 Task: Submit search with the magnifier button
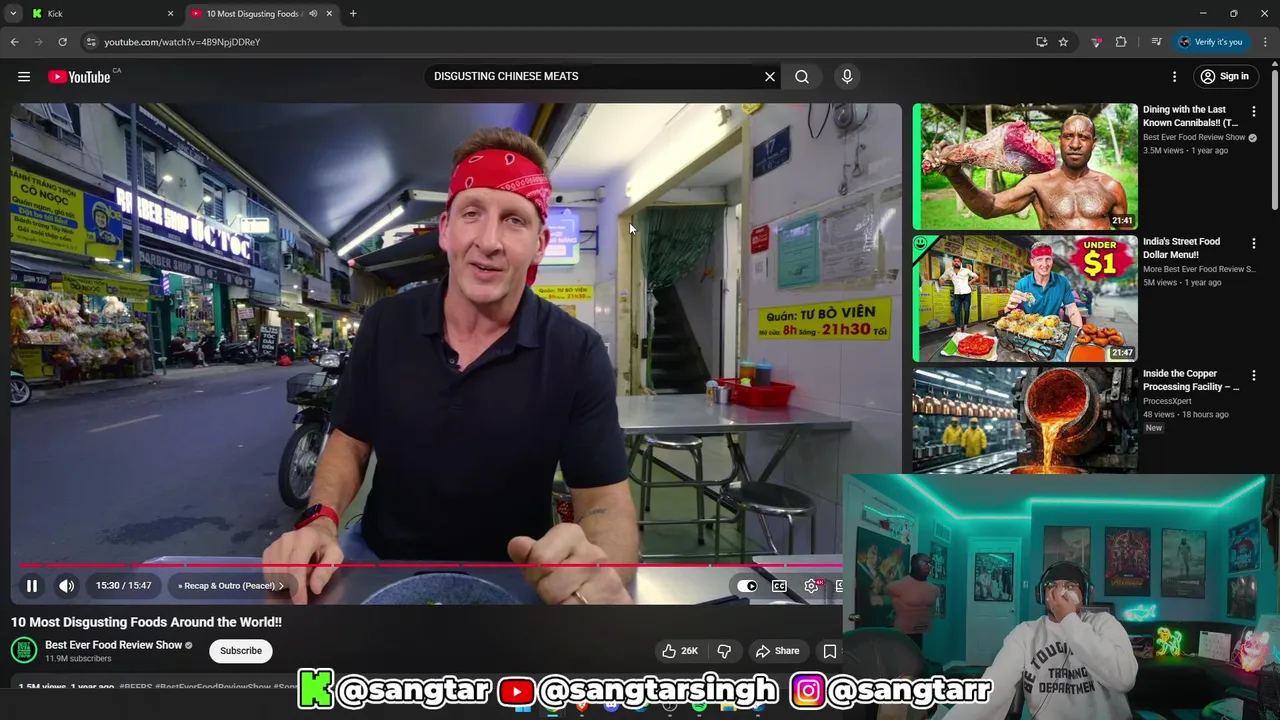coord(802,77)
